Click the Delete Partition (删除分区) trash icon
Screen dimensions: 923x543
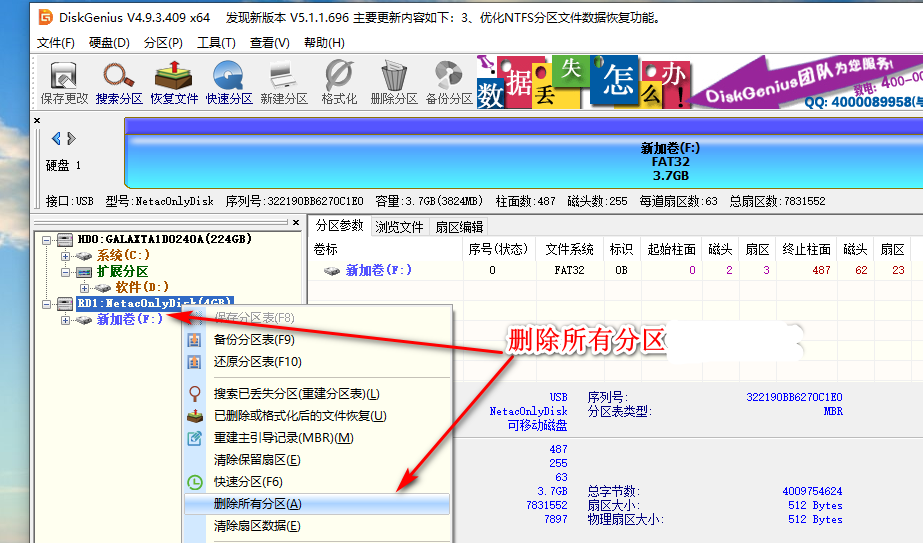pos(394,82)
